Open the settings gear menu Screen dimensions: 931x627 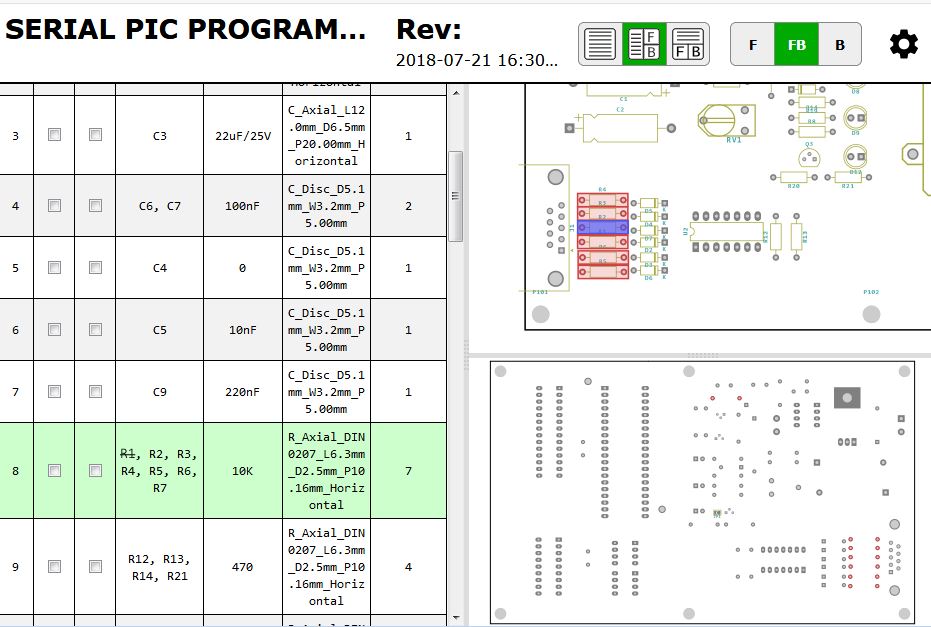(x=903, y=43)
